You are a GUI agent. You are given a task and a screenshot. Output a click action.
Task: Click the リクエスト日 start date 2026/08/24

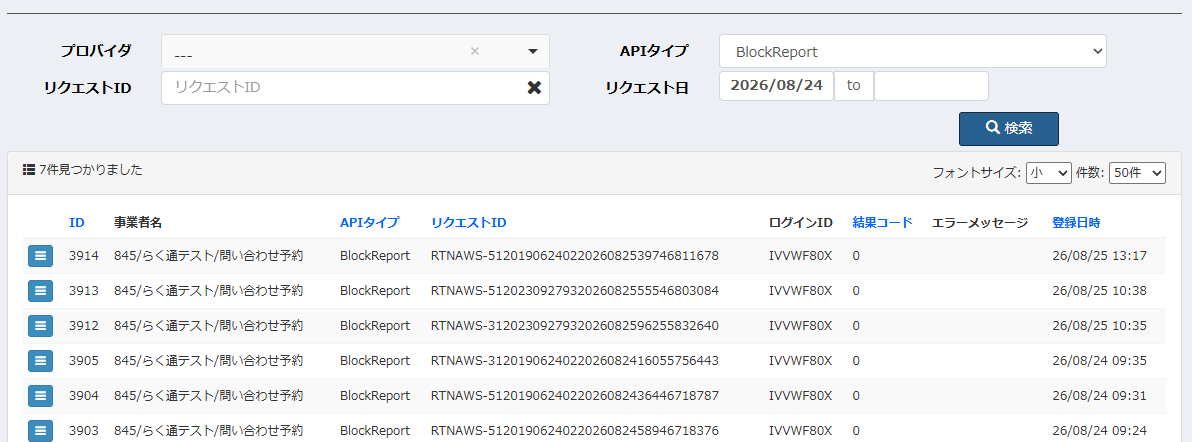[776, 86]
